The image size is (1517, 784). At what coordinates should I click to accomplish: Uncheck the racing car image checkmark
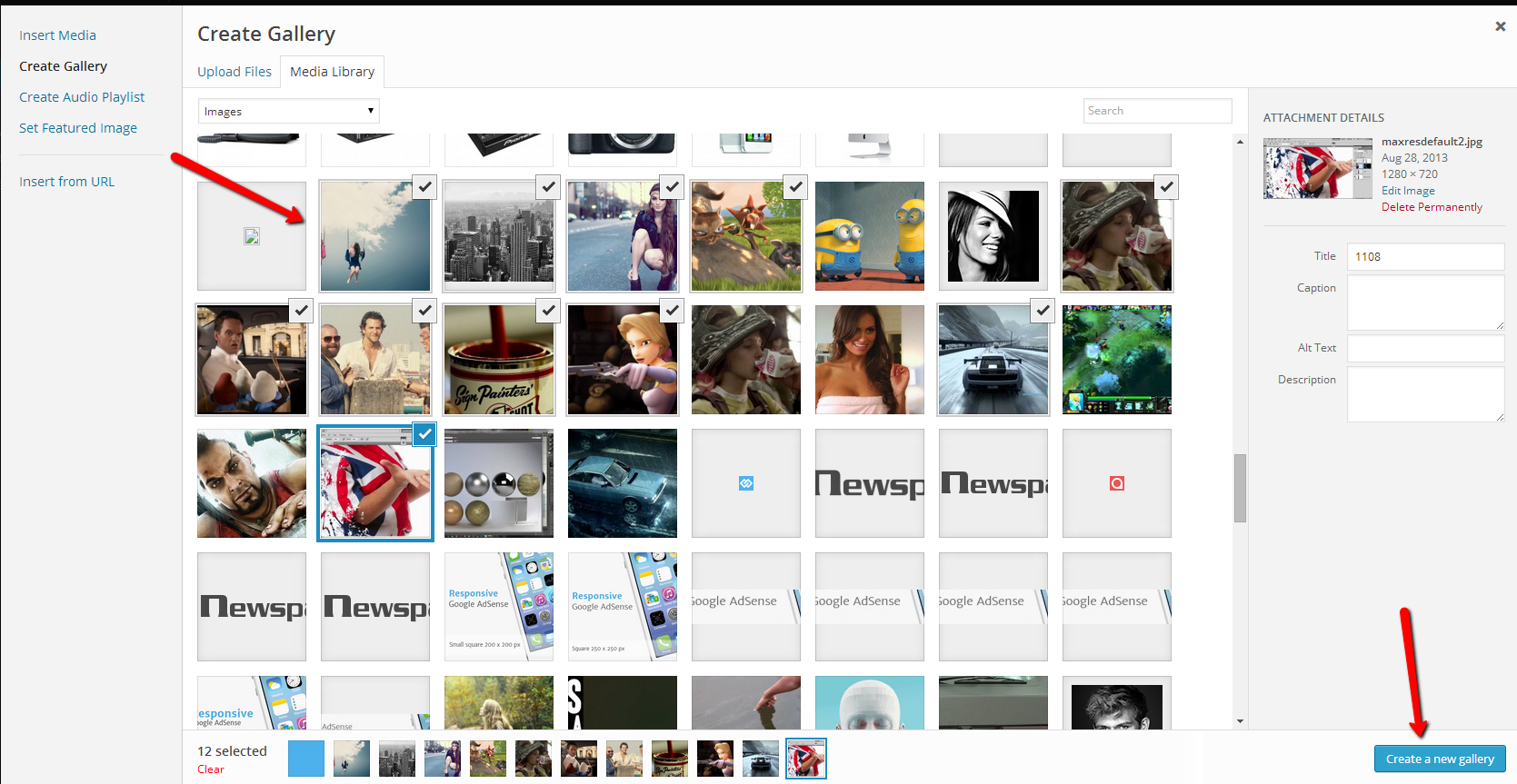pyautogui.click(x=1043, y=311)
